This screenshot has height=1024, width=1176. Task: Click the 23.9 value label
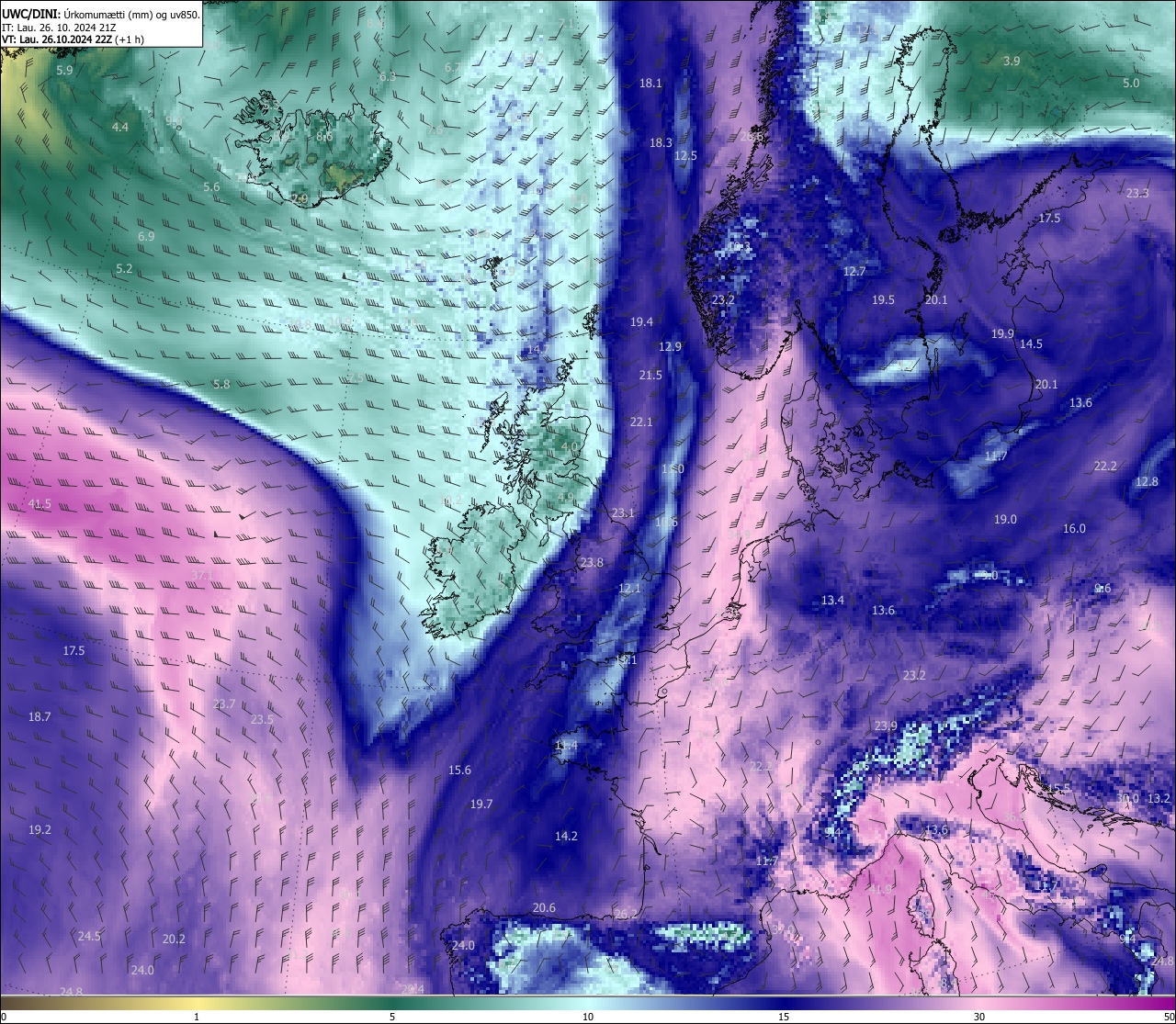(886, 726)
